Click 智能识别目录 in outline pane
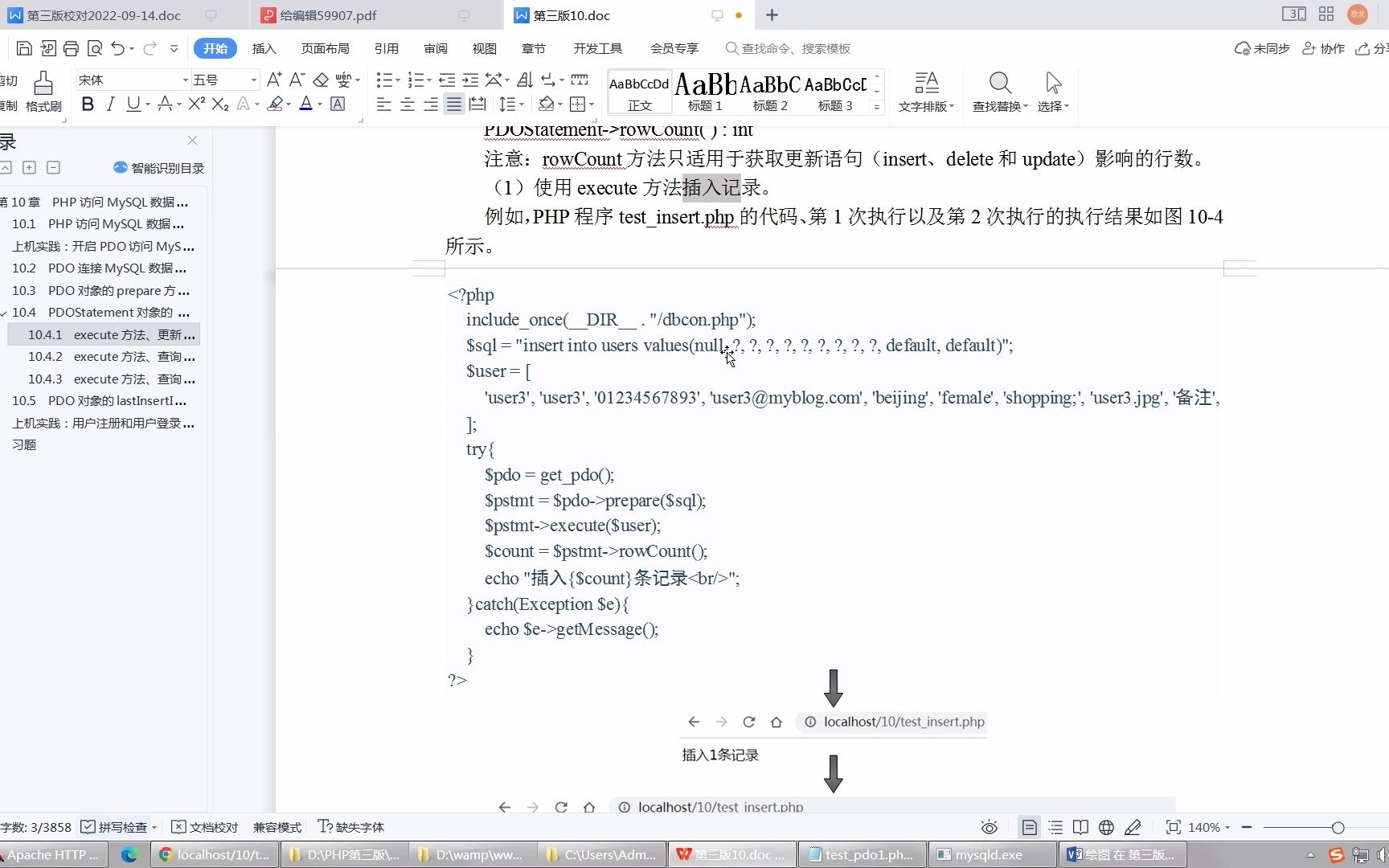This screenshot has width=1389, height=868. [159, 168]
